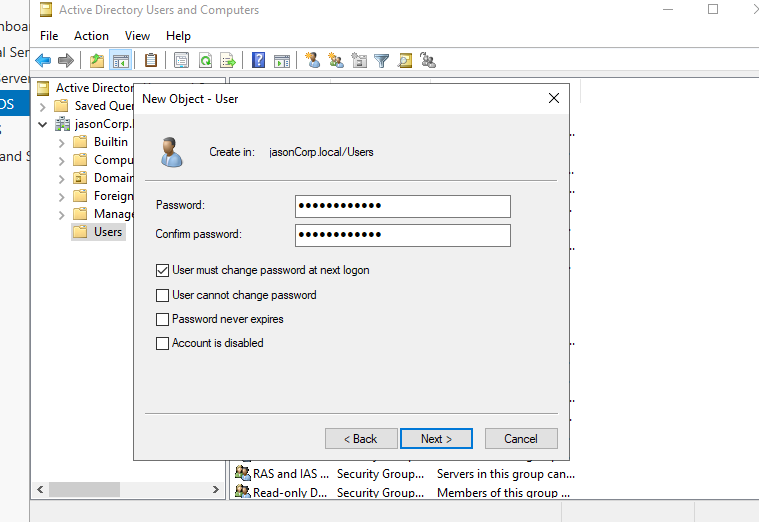Click the RAS and IAS group icon
The width and height of the screenshot is (759, 522).
click(x=243, y=472)
